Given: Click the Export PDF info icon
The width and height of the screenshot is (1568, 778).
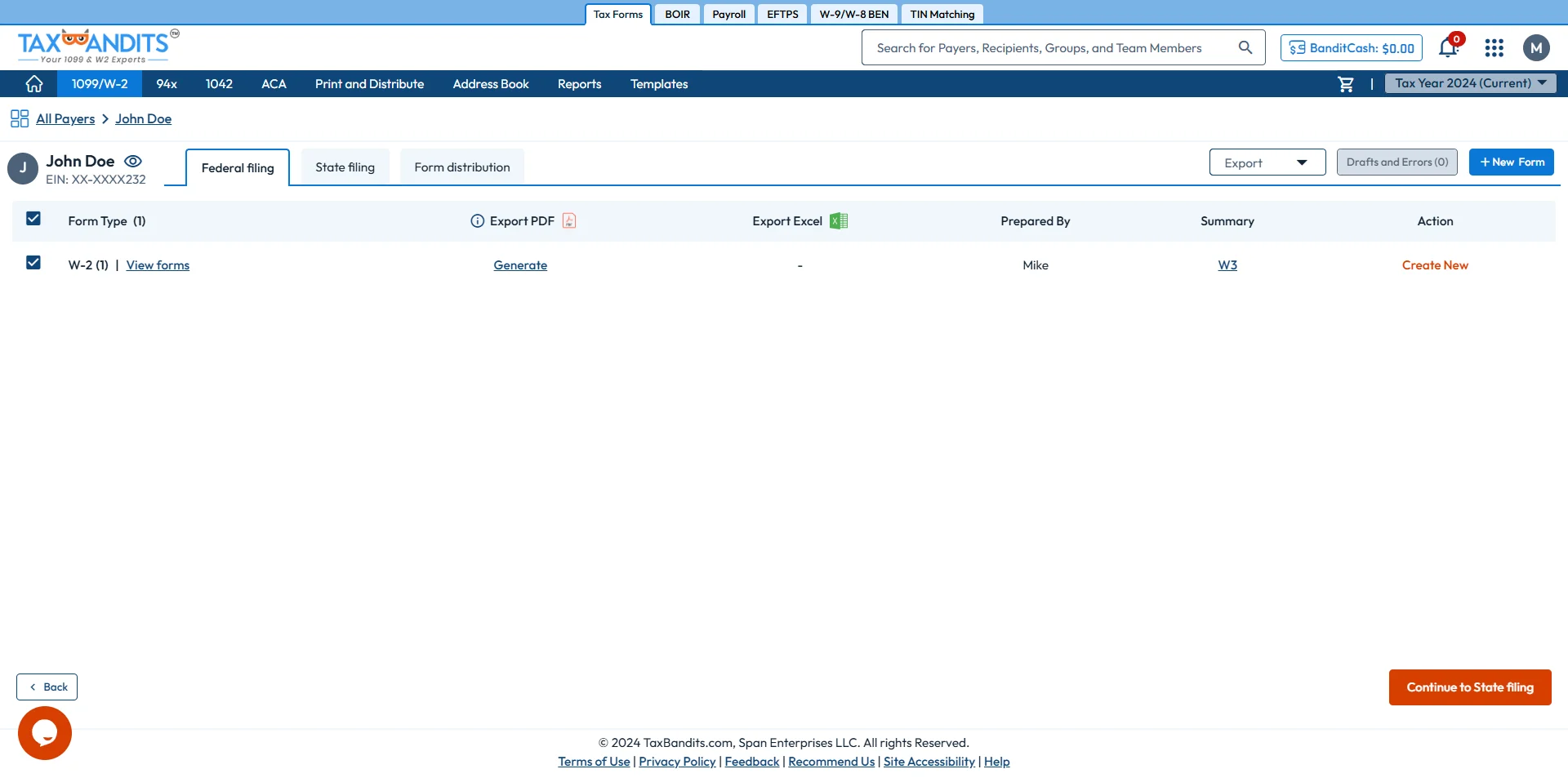Looking at the screenshot, I should (x=478, y=221).
